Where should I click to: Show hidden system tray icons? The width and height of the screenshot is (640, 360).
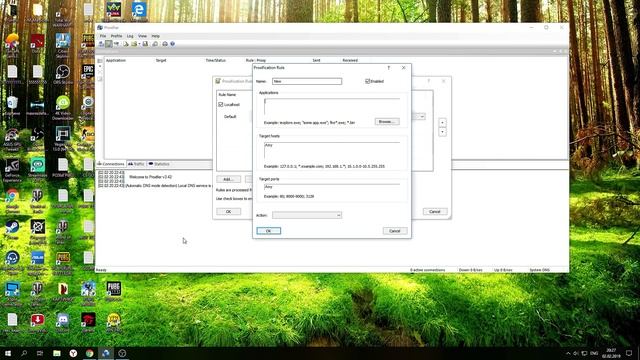click(568, 353)
